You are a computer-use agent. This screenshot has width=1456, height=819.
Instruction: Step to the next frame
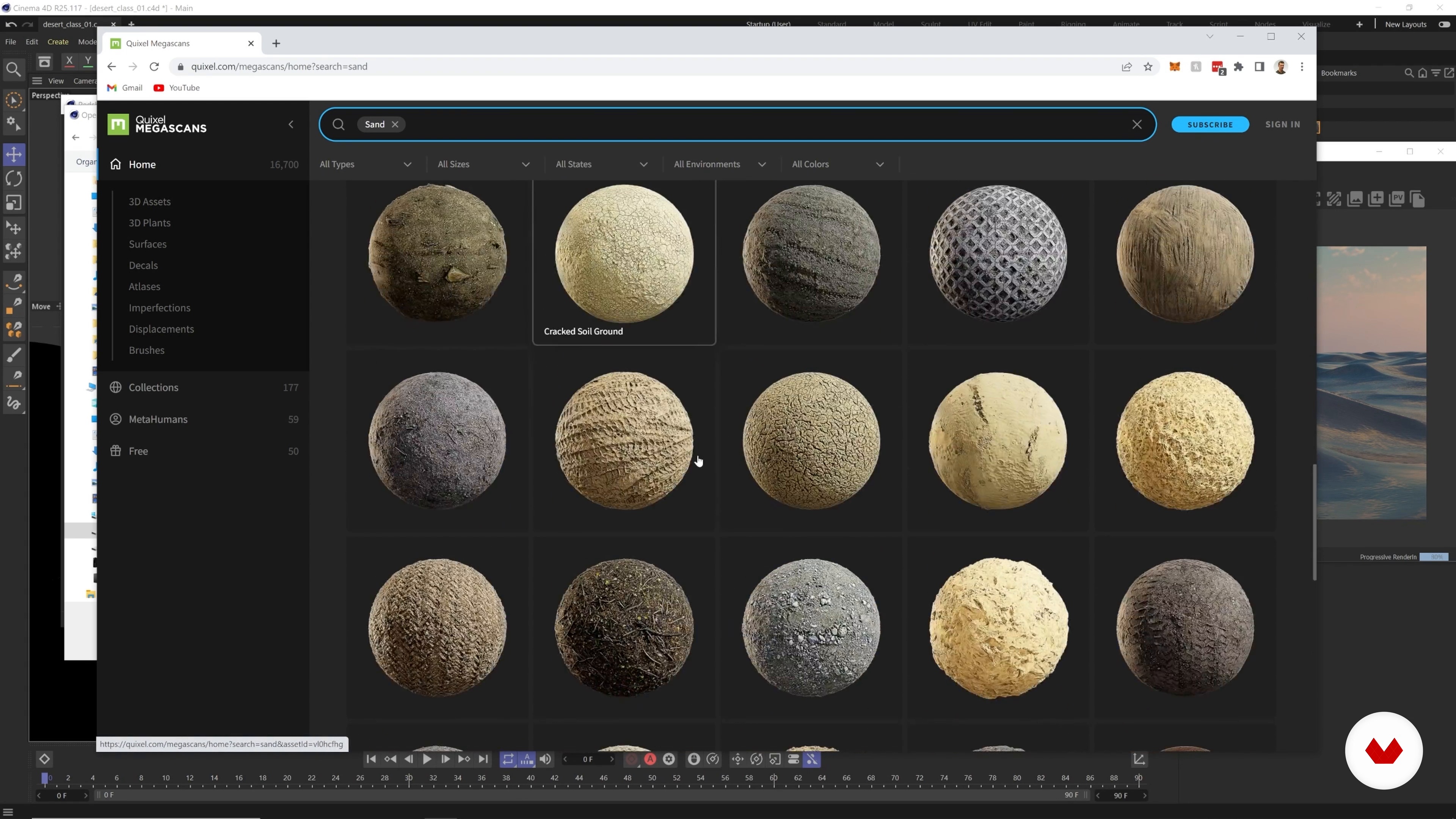click(446, 759)
